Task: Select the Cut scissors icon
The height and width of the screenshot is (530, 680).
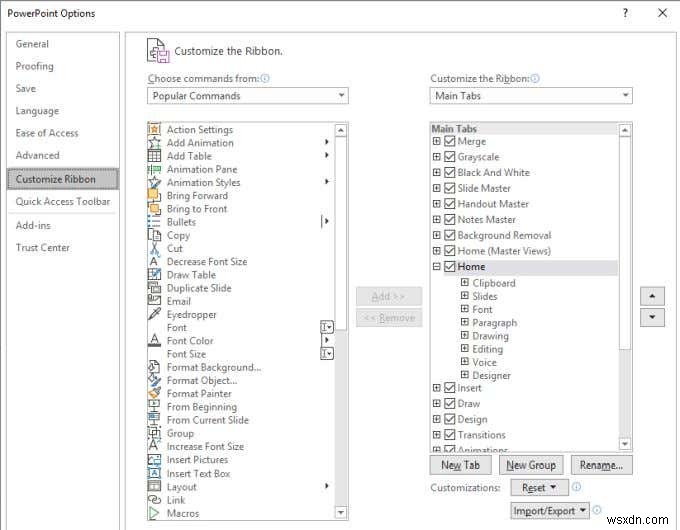Action: pos(154,248)
